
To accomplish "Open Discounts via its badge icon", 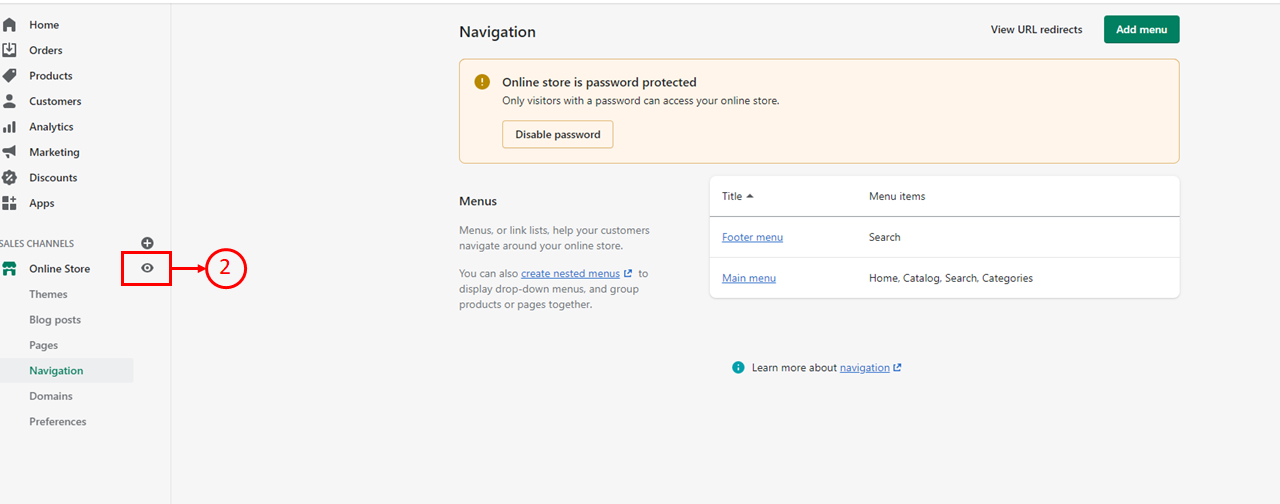I will tap(9, 178).
